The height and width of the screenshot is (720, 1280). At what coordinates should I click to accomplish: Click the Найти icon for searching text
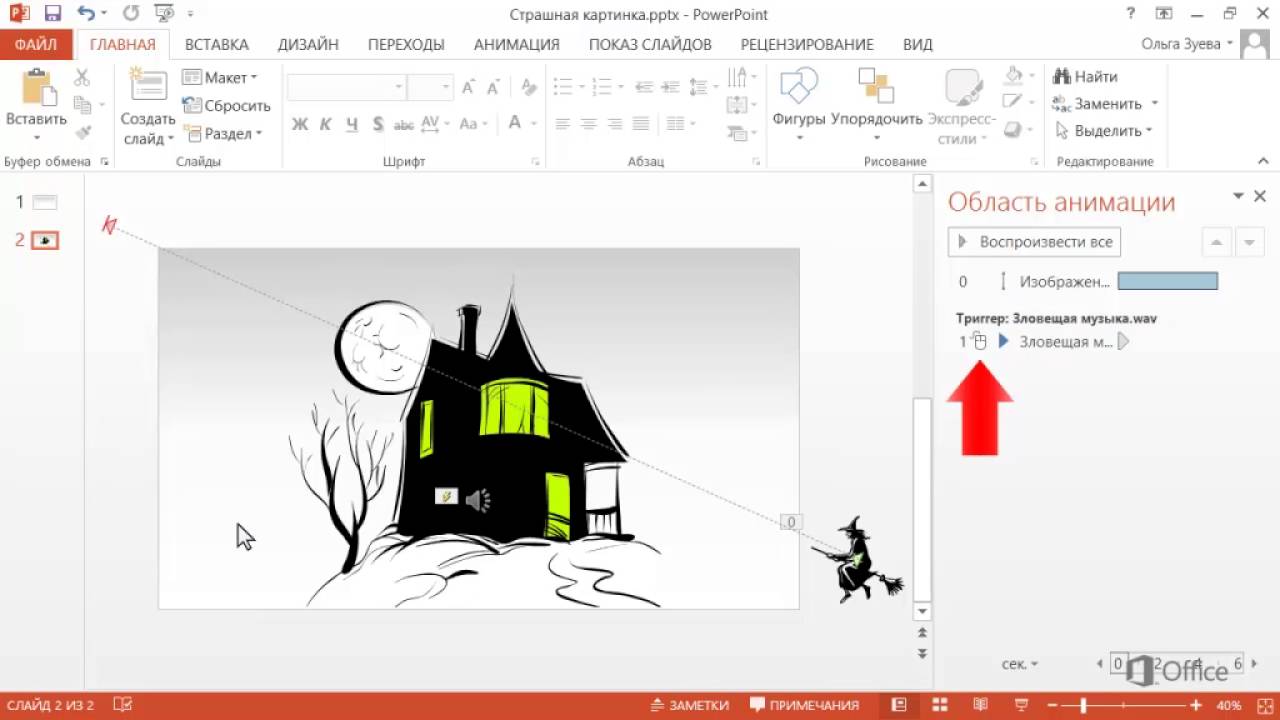(x=1060, y=76)
